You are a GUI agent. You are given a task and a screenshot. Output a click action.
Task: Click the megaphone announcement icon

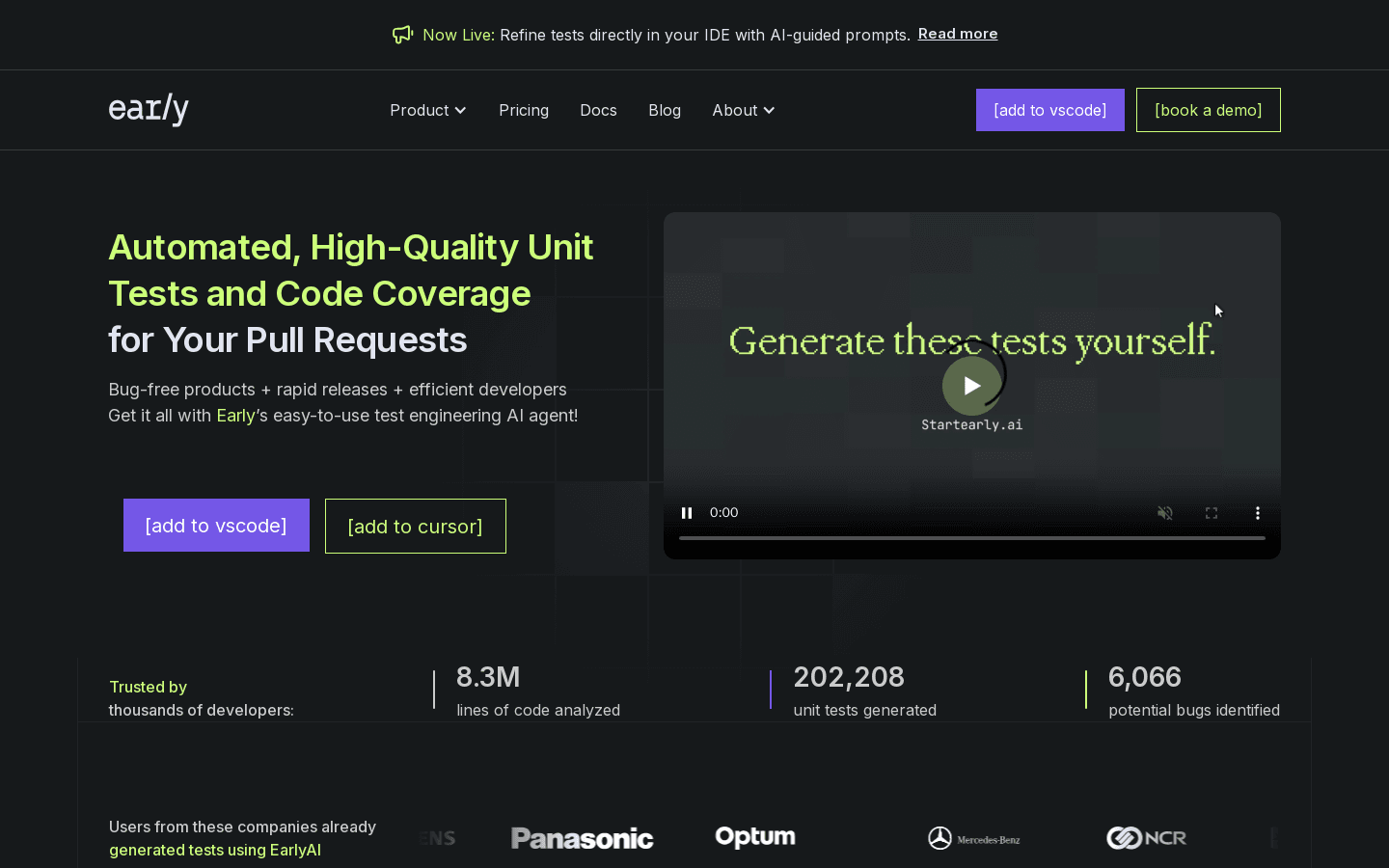[402, 35]
